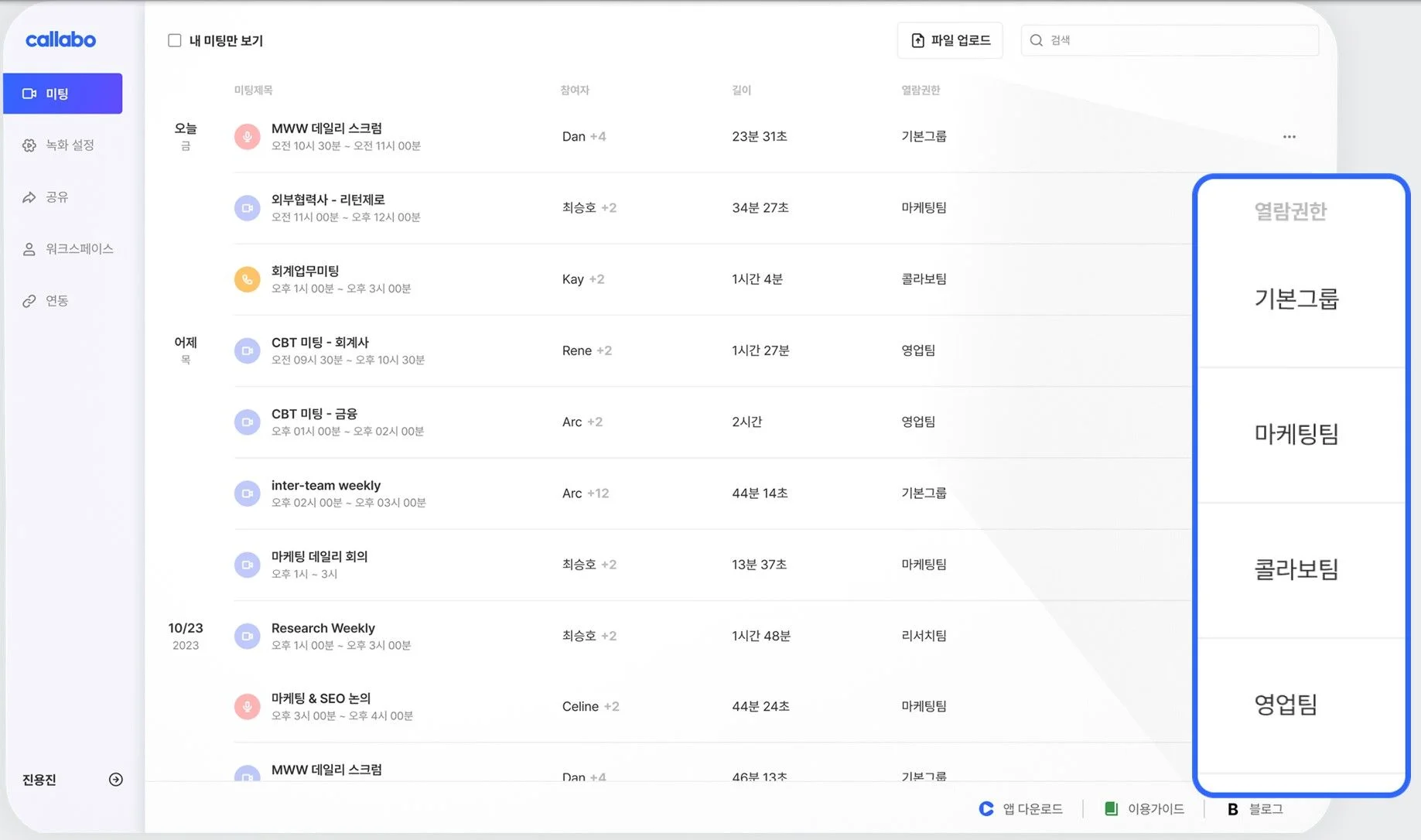Click the pink mic icon for 마케팅 & SEO 논의
1421x840 pixels.
(x=247, y=706)
